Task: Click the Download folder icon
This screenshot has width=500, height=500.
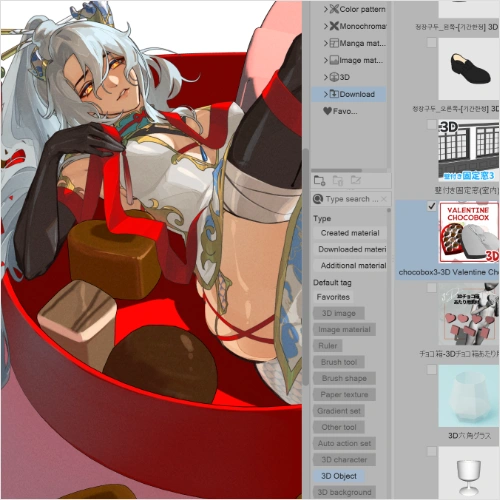Action: [x=334, y=94]
